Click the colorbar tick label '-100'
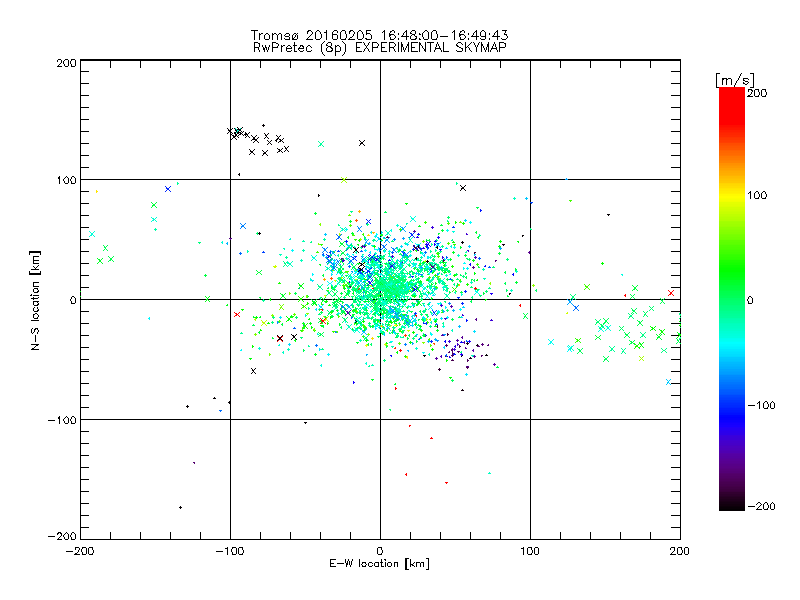The width and height of the screenshot is (800, 600). pyautogui.click(x=761, y=406)
